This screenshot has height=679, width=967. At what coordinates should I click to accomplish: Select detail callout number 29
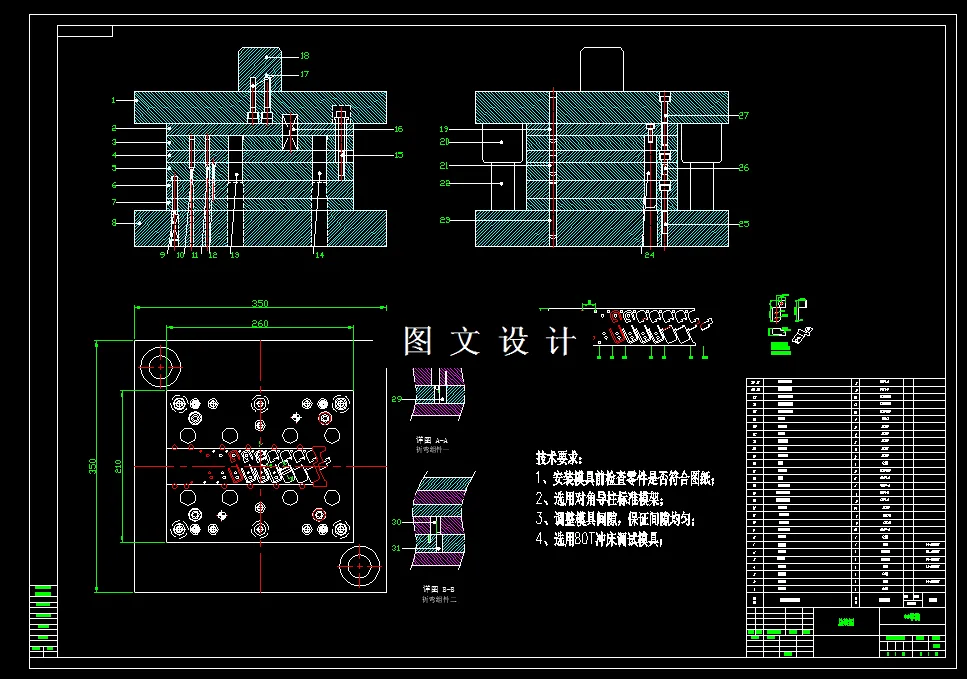tap(397, 399)
